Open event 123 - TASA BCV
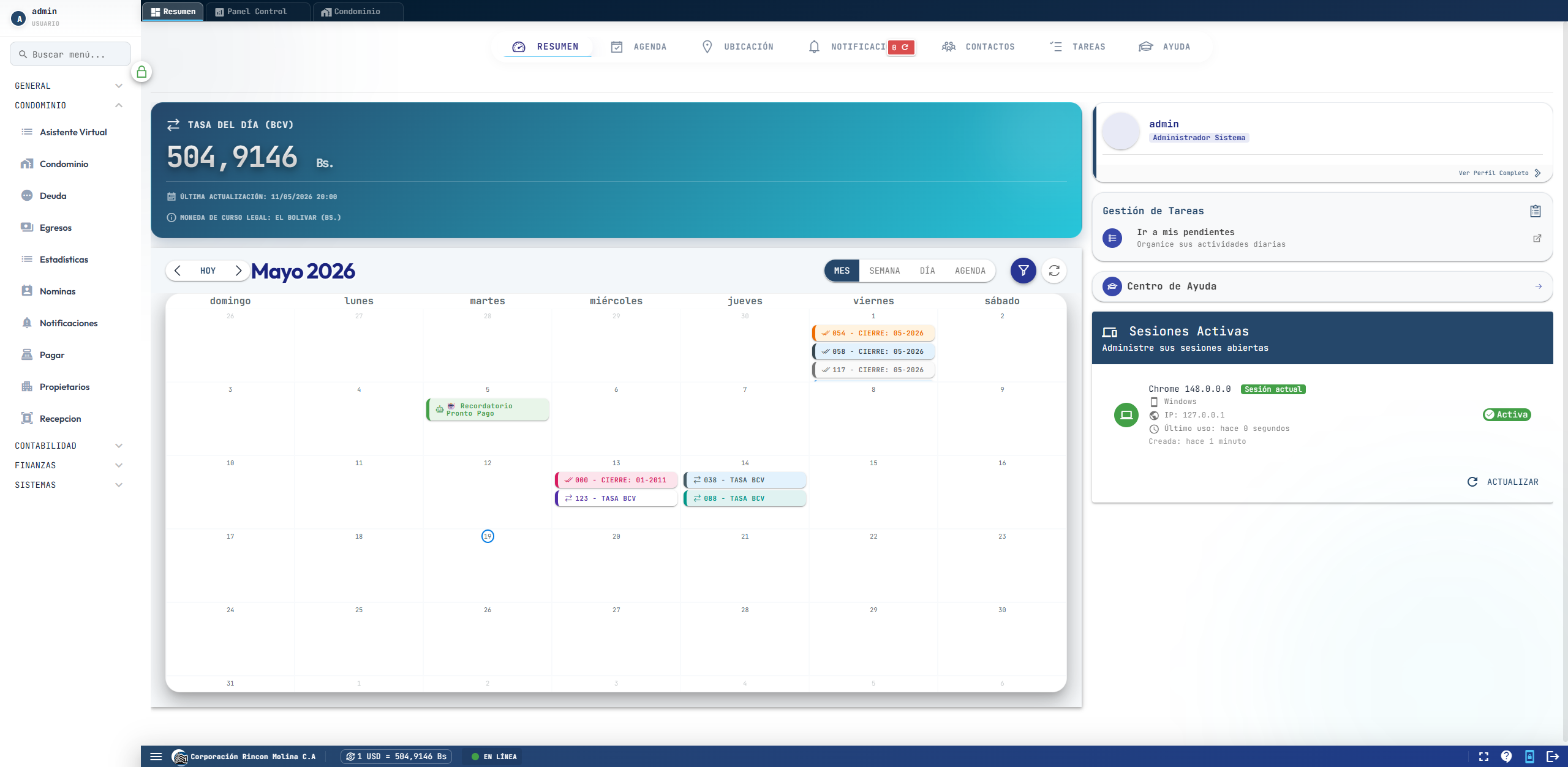 click(x=616, y=498)
